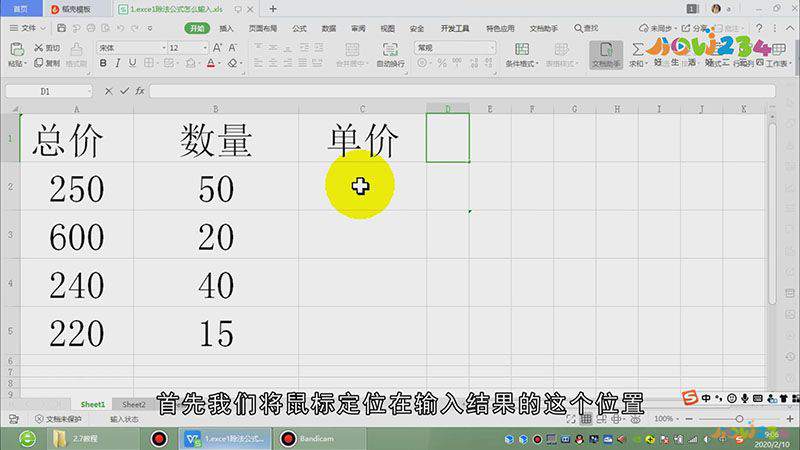800x450 pixels.
Task: Confirm entry with the checkmark icon
Action: click(x=124, y=91)
